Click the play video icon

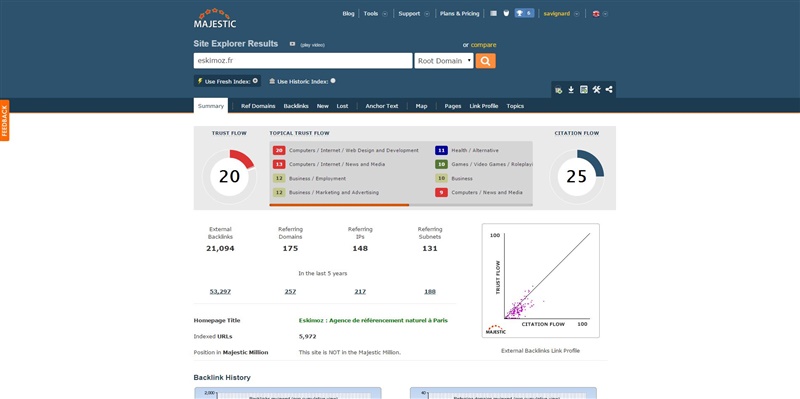coord(292,44)
